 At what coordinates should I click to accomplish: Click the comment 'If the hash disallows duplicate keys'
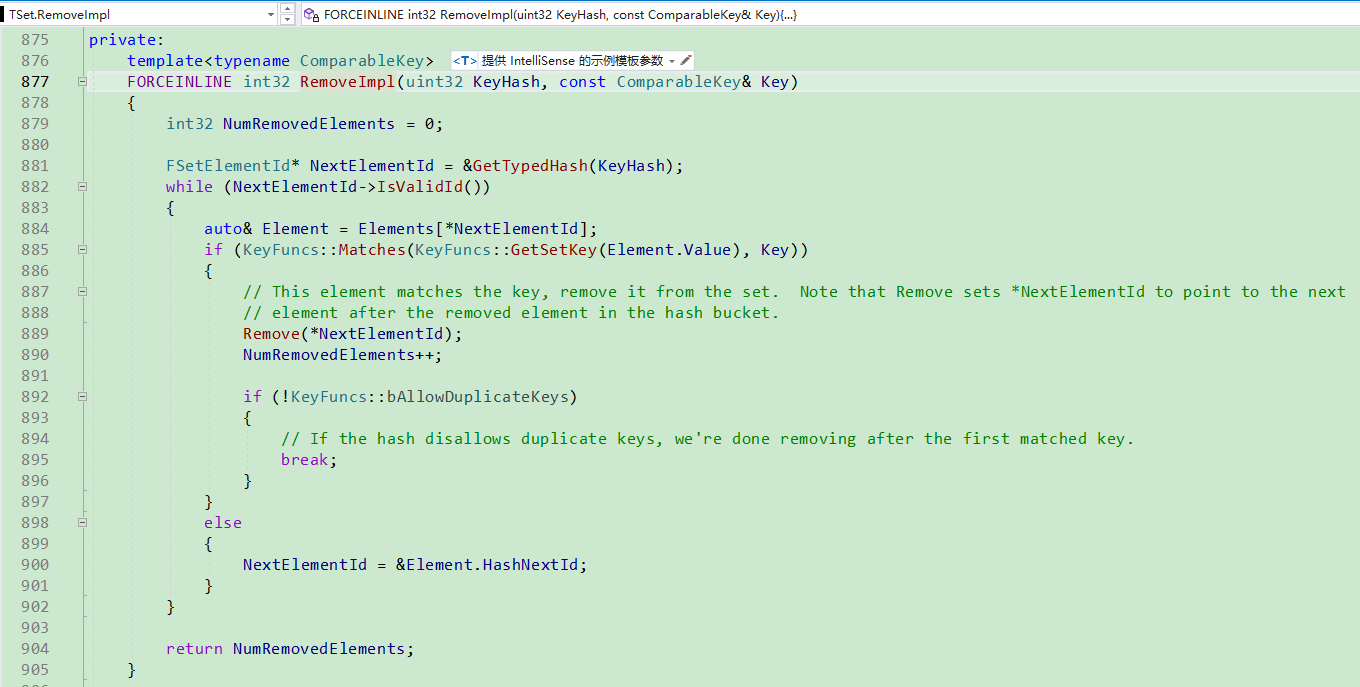[x=707, y=439]
